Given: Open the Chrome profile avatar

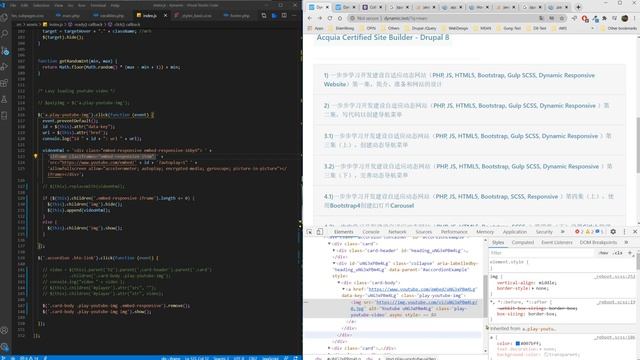Looking at the screenshot, I should [x=624, y=18].
